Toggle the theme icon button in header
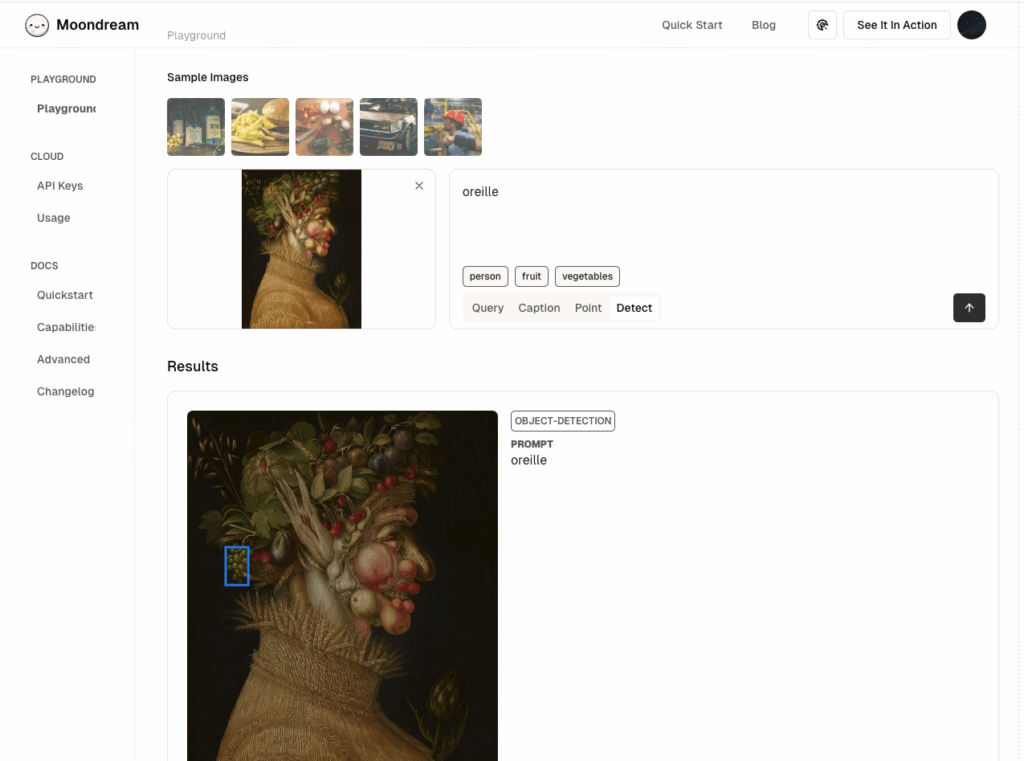1024x761 pixels. [x=822, y=25]
